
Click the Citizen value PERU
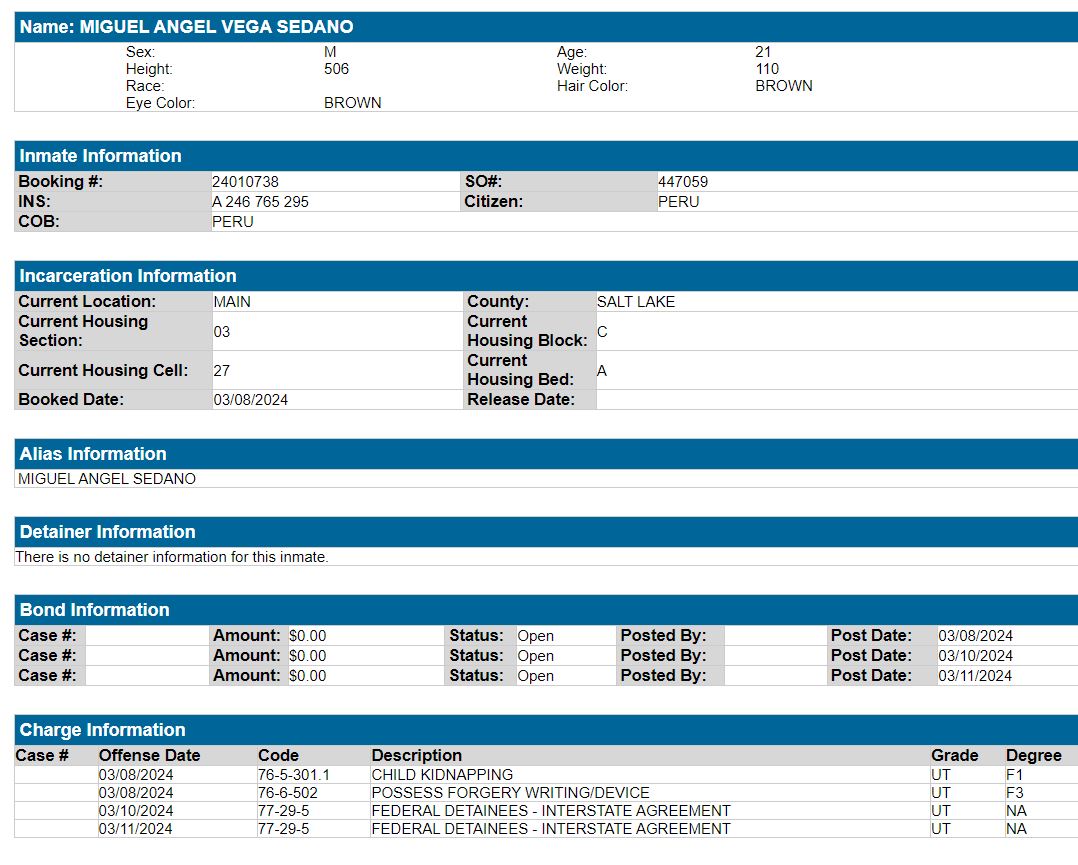pyautogui.click(x=679, y=201)
